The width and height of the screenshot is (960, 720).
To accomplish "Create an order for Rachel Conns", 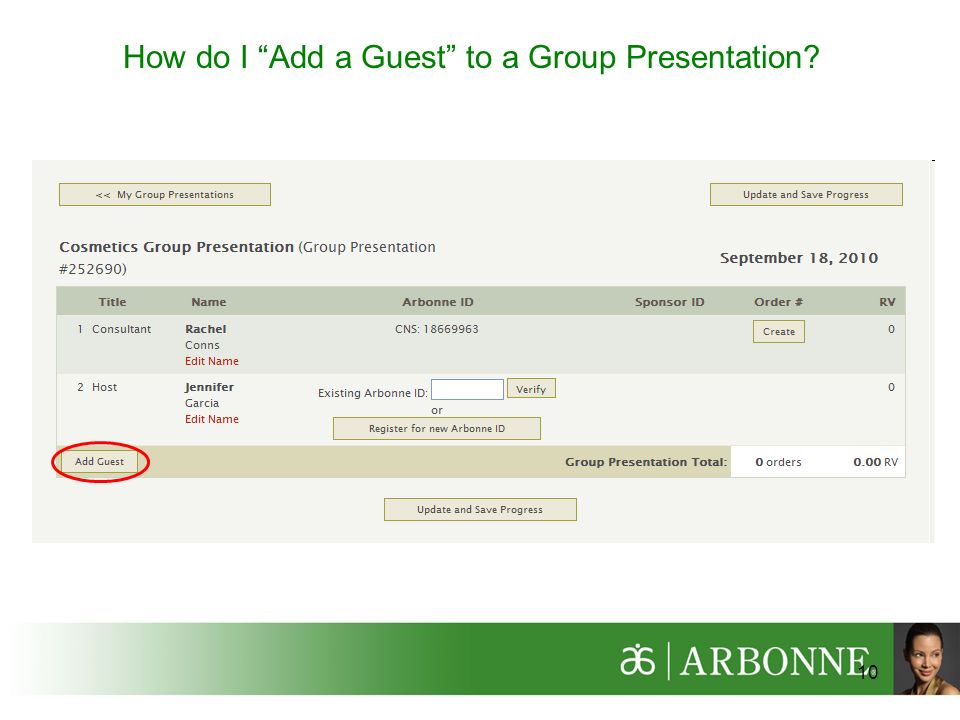I will (x=779, y=331).
